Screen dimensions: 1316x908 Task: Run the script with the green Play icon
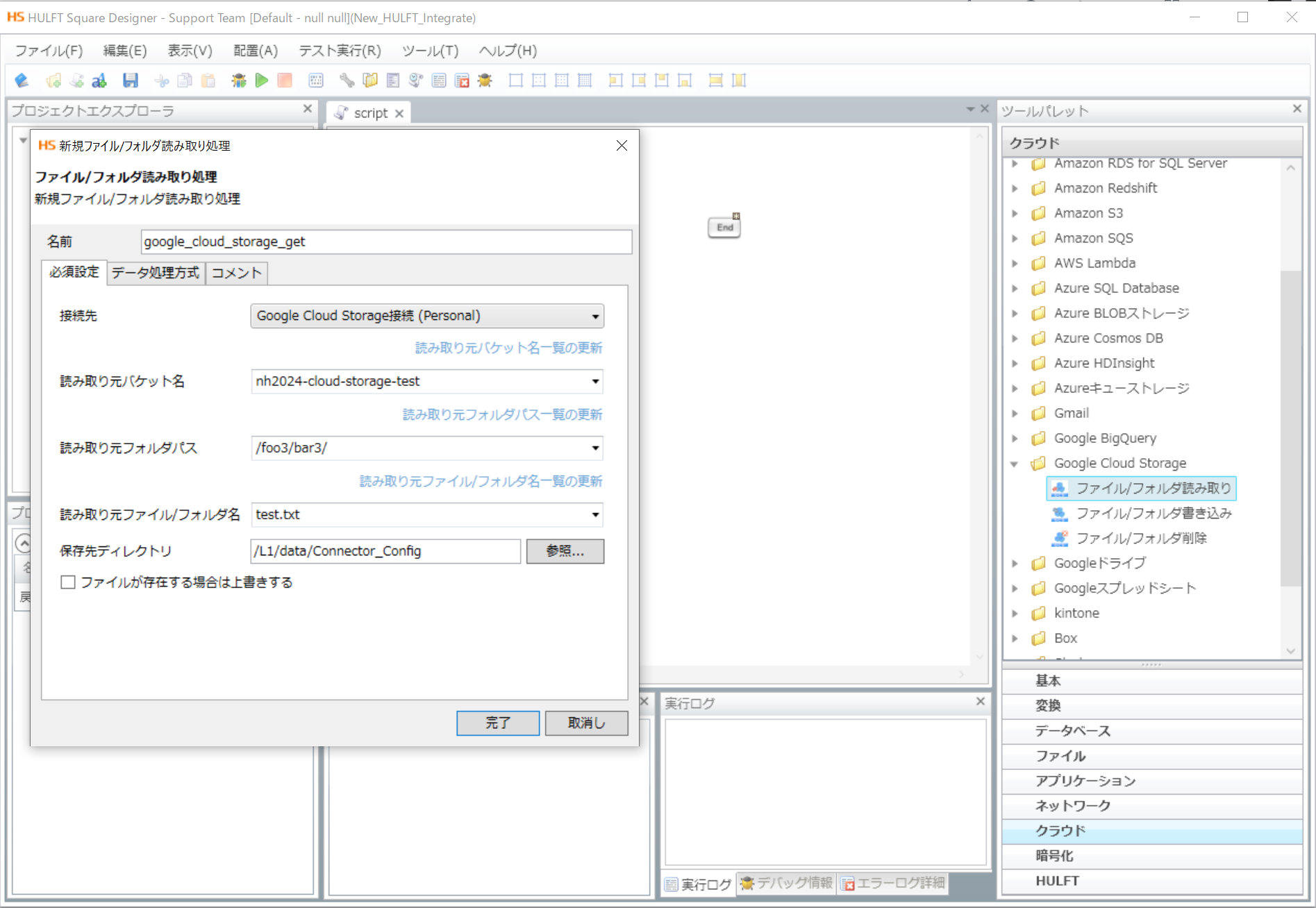click(262, 81)
